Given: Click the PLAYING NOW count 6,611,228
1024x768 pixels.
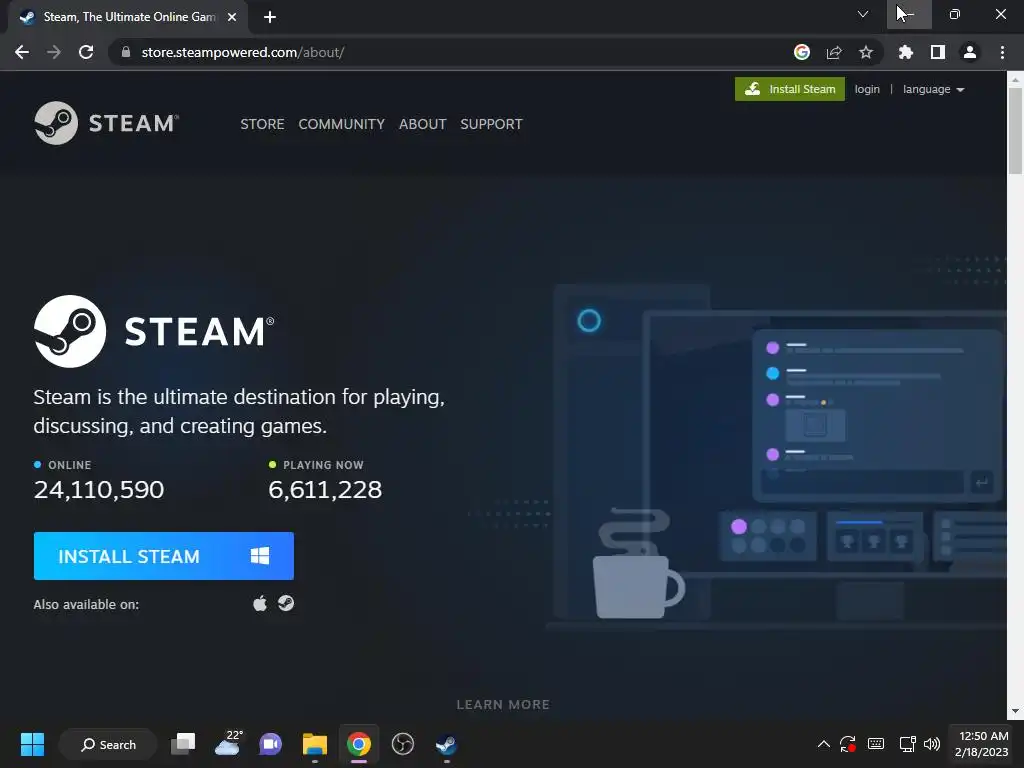Looking at the screenshot, I should point(325,490).
